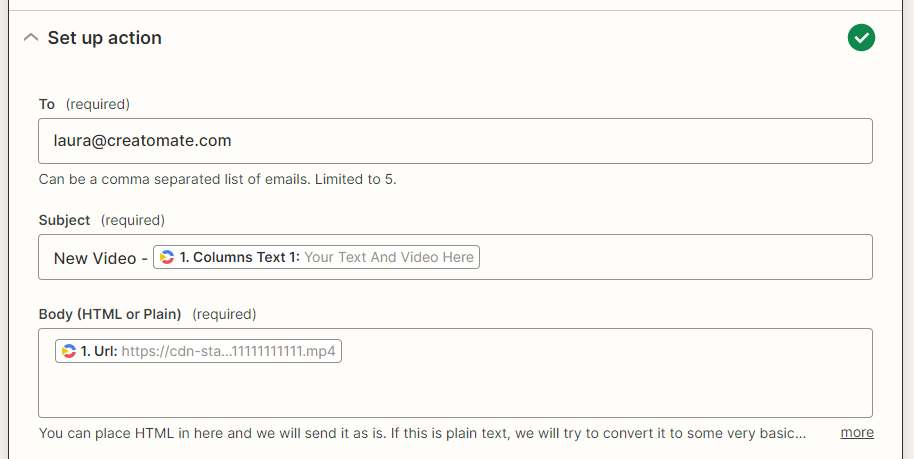This screenshot has height=459, width=914.
Task: Click the green completed checkmark icon
Action: click(x=861, y=38)
